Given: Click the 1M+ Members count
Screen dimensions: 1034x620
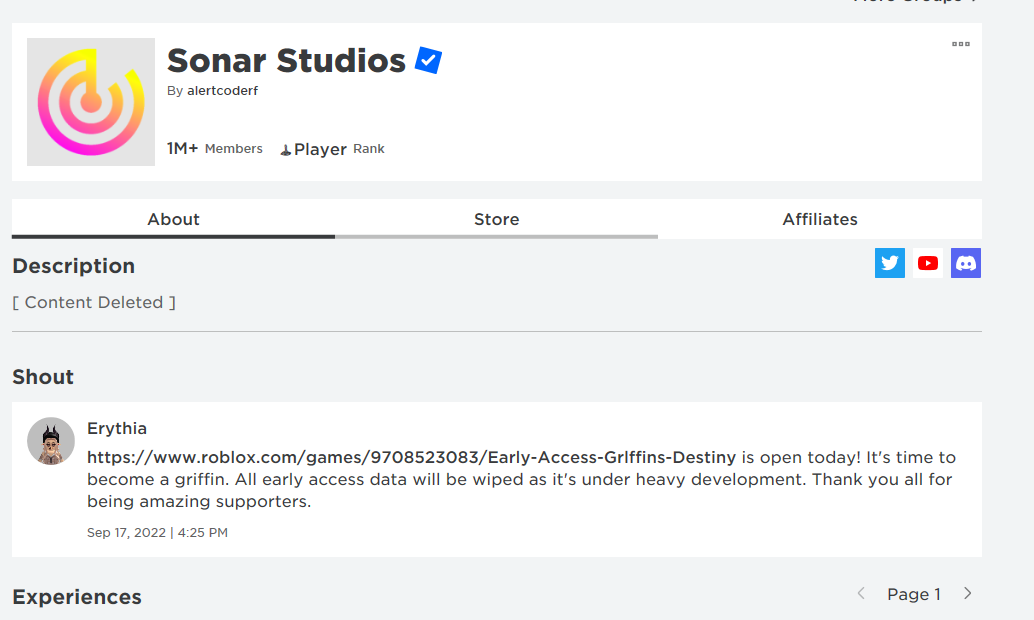Looking at the screenshot, I should click(x=214, y=149).
